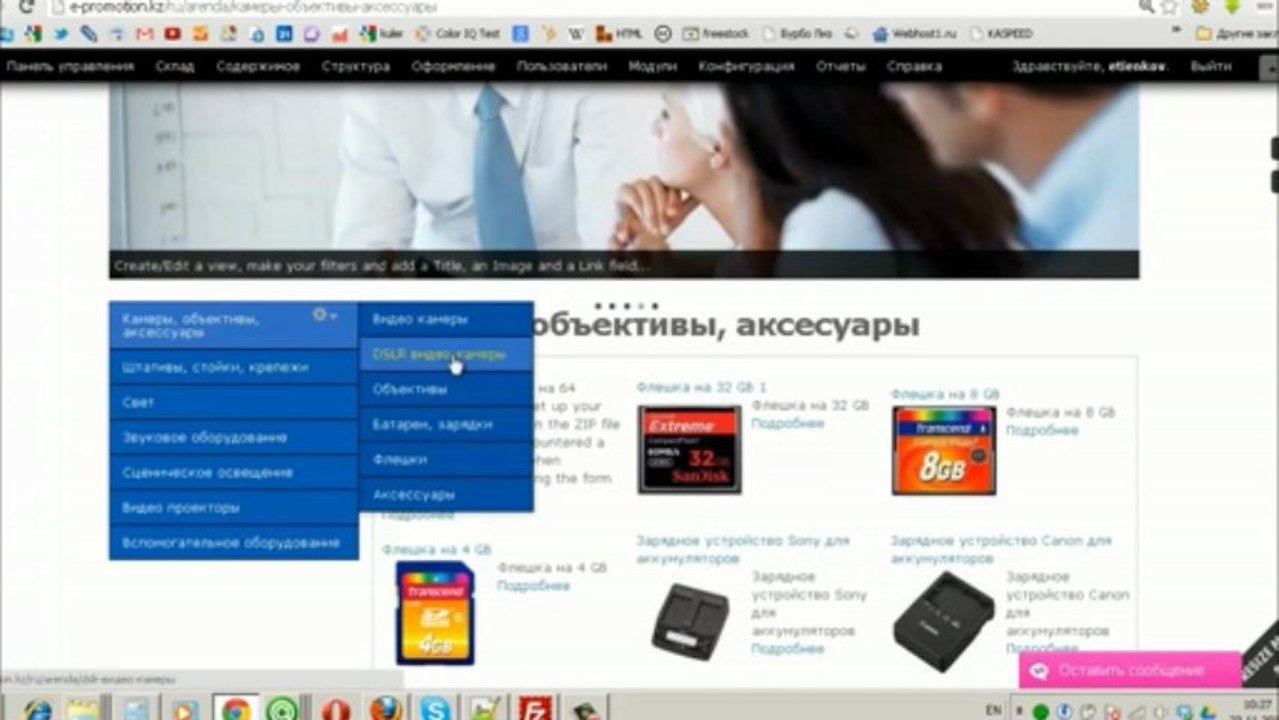Open Штативы, стойки, крепежи category
Image resolution: width=1279 pixels, height=720 pixels.
tap(233, 367)
